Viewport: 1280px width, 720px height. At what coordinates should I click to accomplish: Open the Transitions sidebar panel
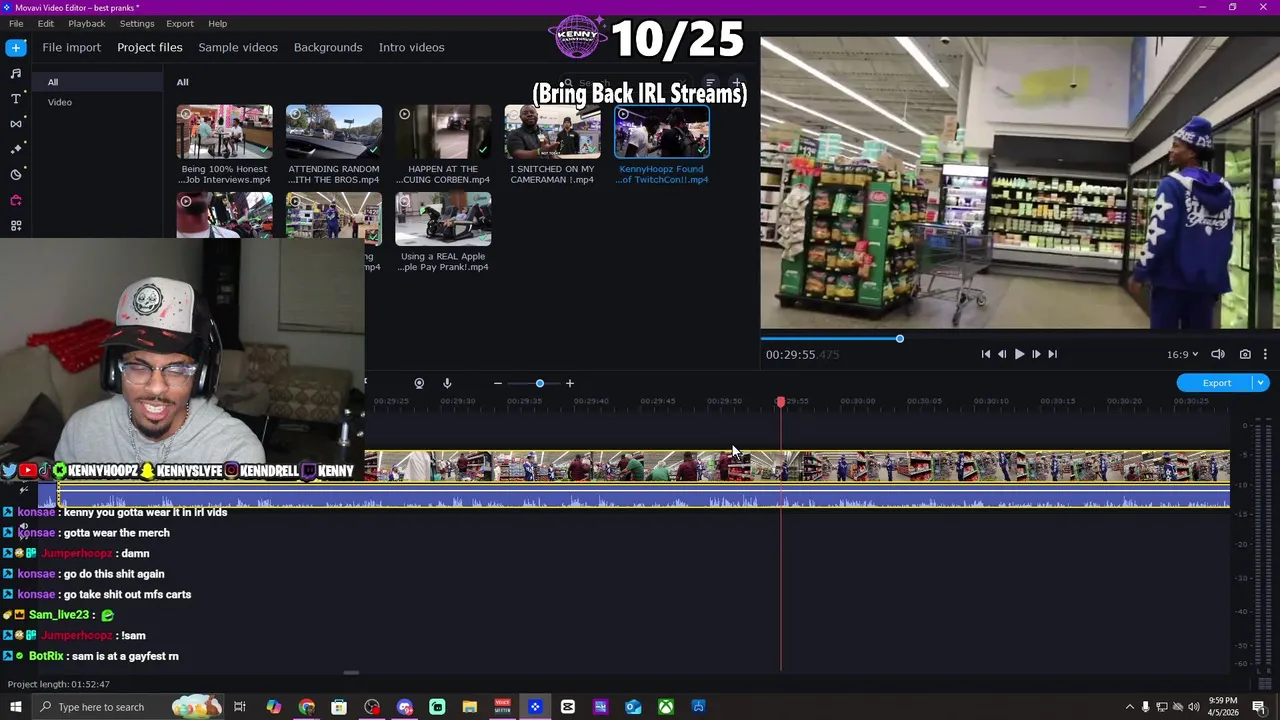(16, 124)
